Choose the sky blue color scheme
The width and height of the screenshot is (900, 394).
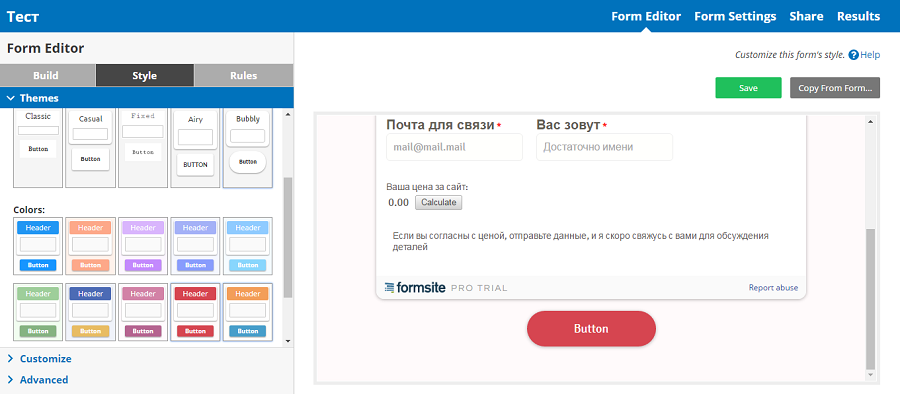(x=248, y=246)
